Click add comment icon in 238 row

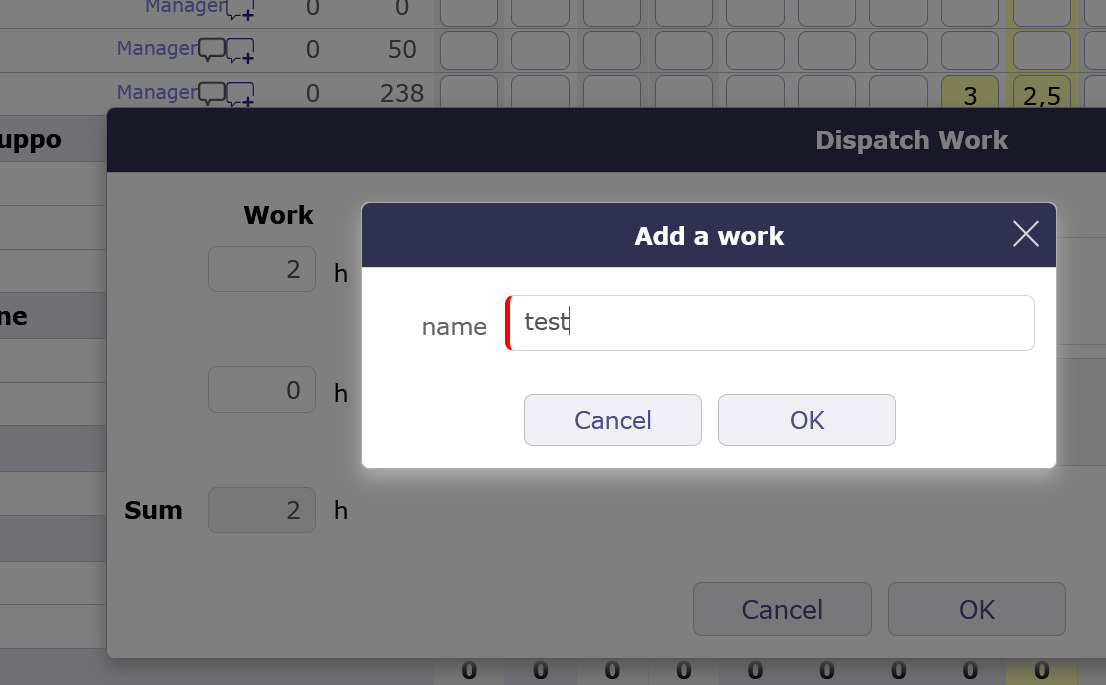pos(241,94)
